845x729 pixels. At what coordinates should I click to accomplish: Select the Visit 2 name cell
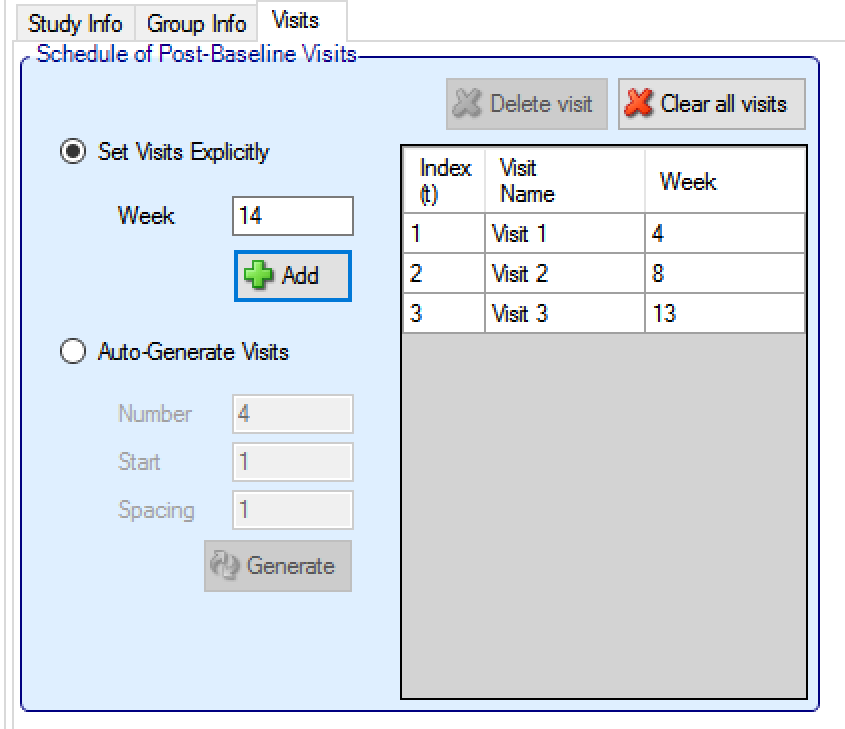564,274
